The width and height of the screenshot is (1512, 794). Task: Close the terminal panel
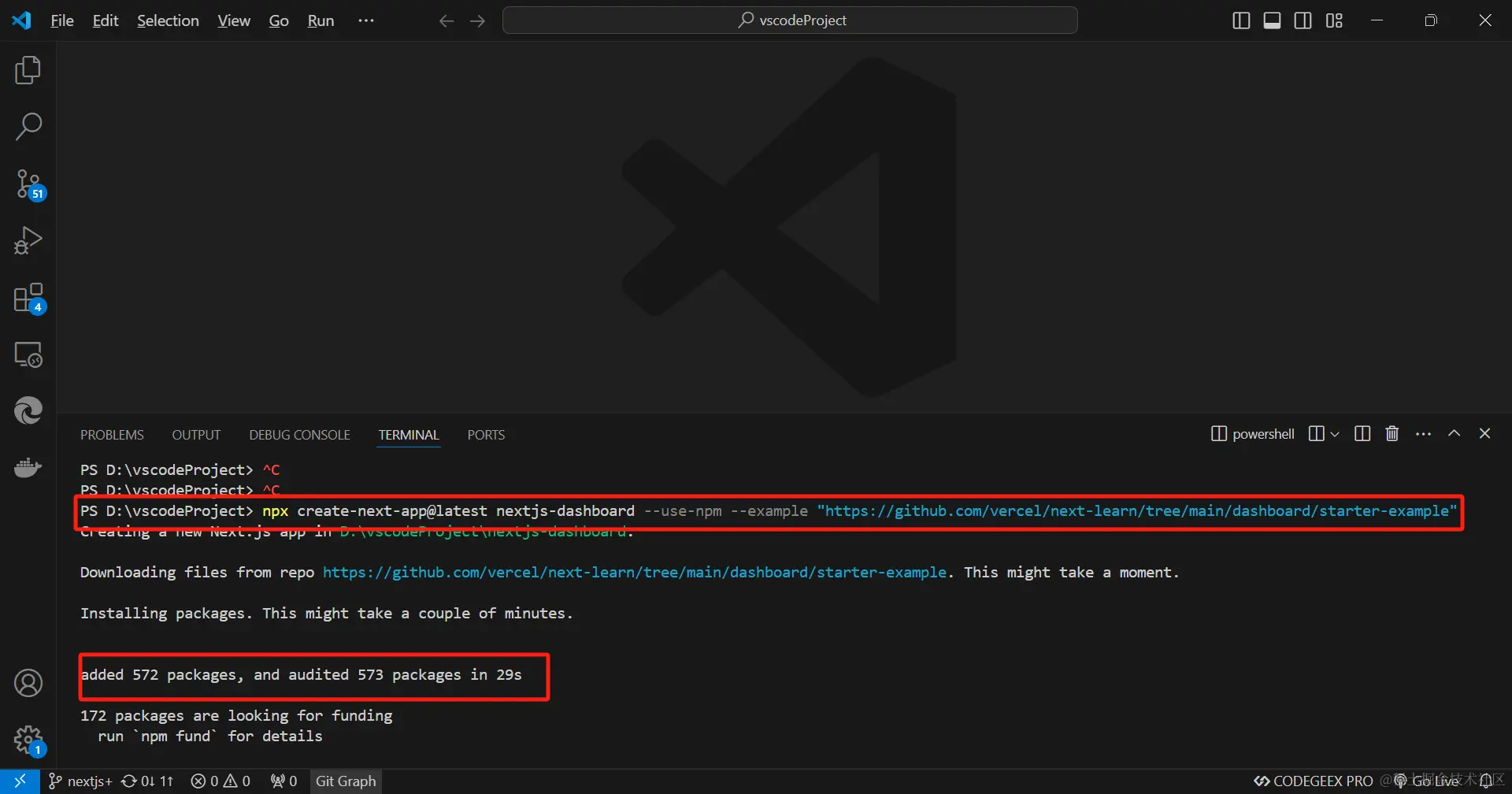click(1485, 434)
